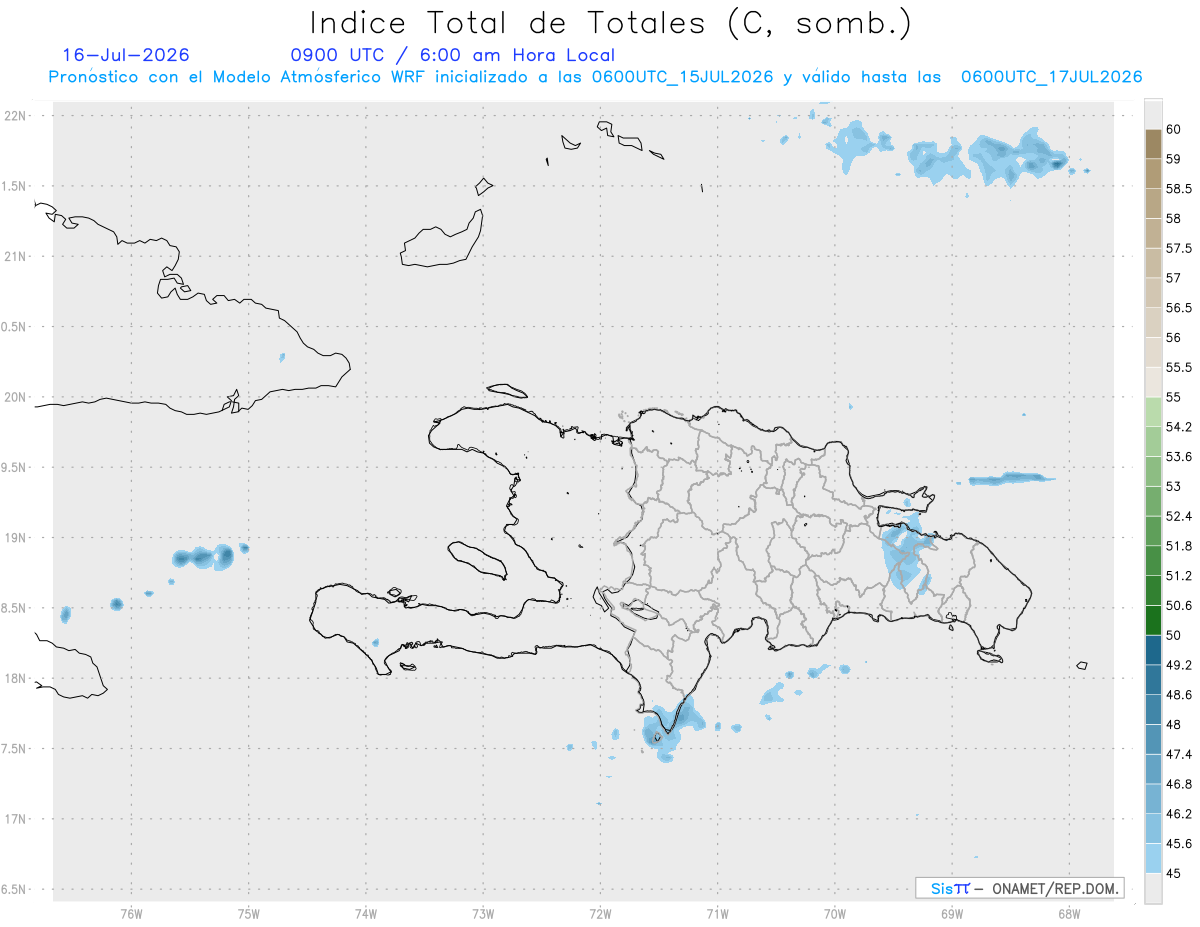Click the legend value "58.5"

[x=1178, y=189]
